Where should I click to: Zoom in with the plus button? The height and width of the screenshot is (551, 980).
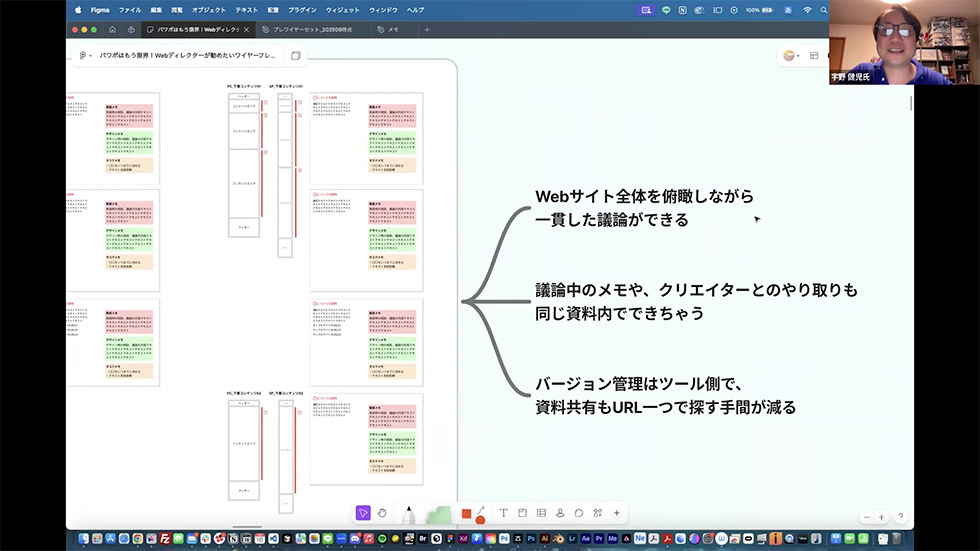[881, 517]
